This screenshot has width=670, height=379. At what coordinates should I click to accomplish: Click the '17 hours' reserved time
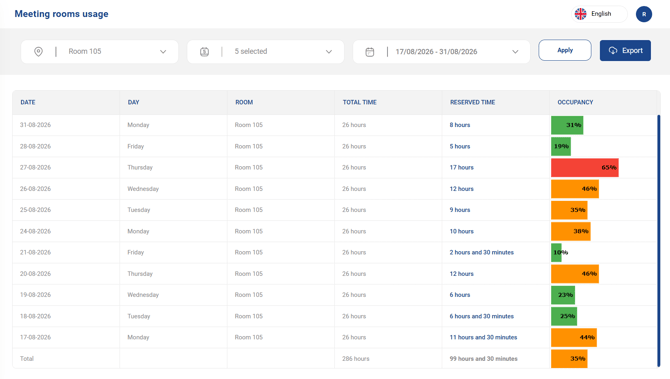point(461,167)
